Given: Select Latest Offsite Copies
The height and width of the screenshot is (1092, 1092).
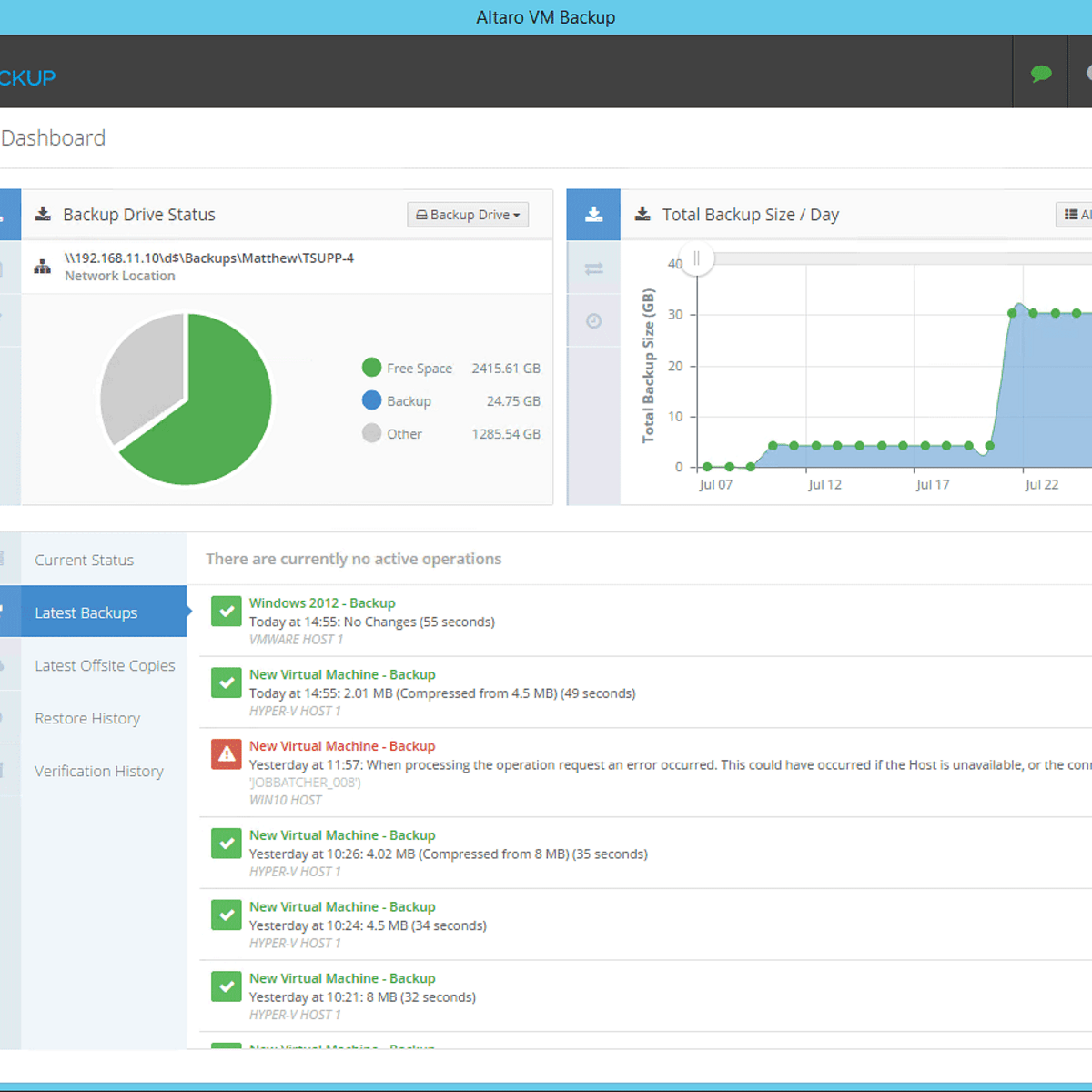Looking at the screenshot, I should [x=105, y=665].
